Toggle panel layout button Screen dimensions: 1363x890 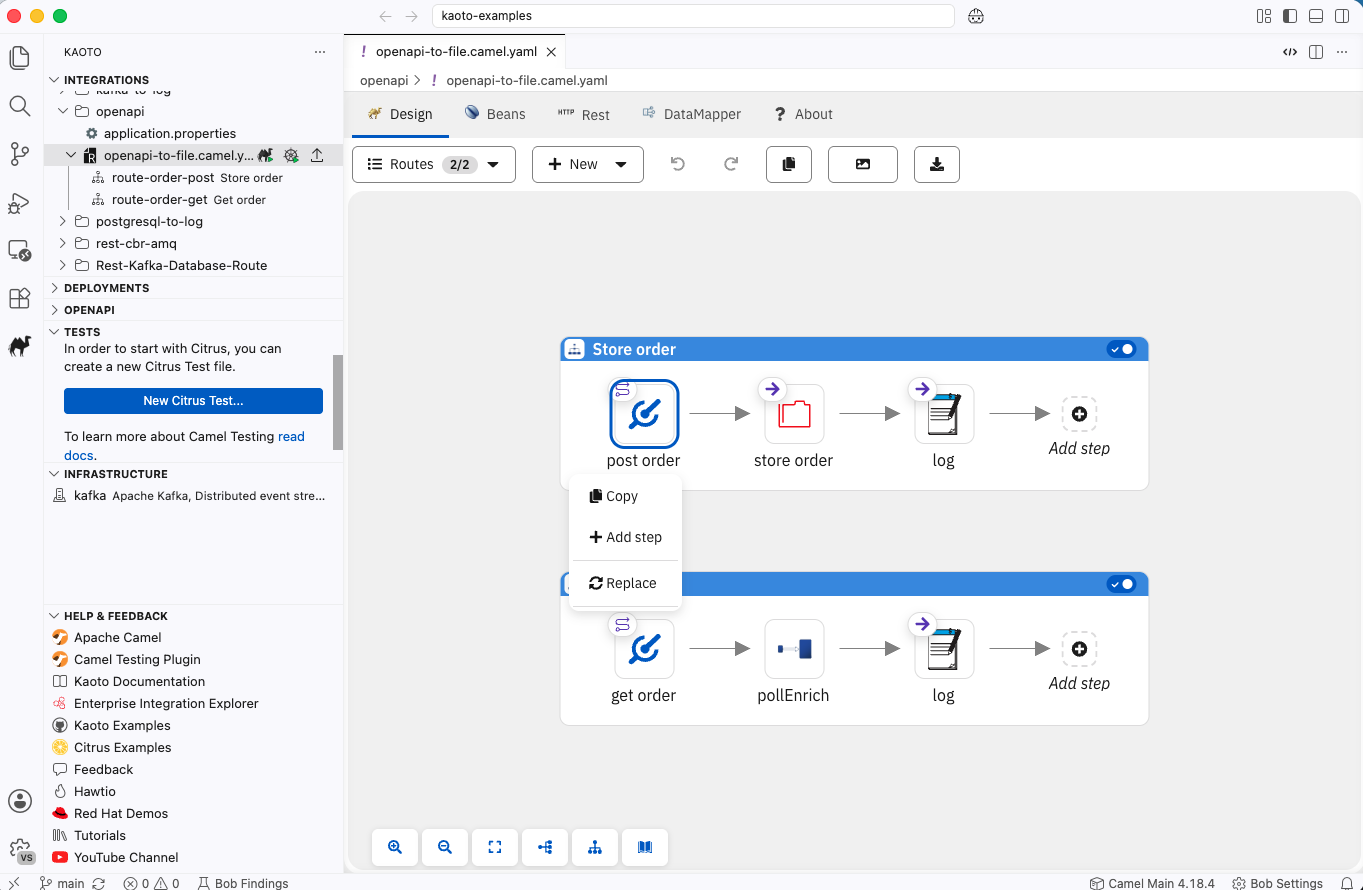click(1316, 16)
